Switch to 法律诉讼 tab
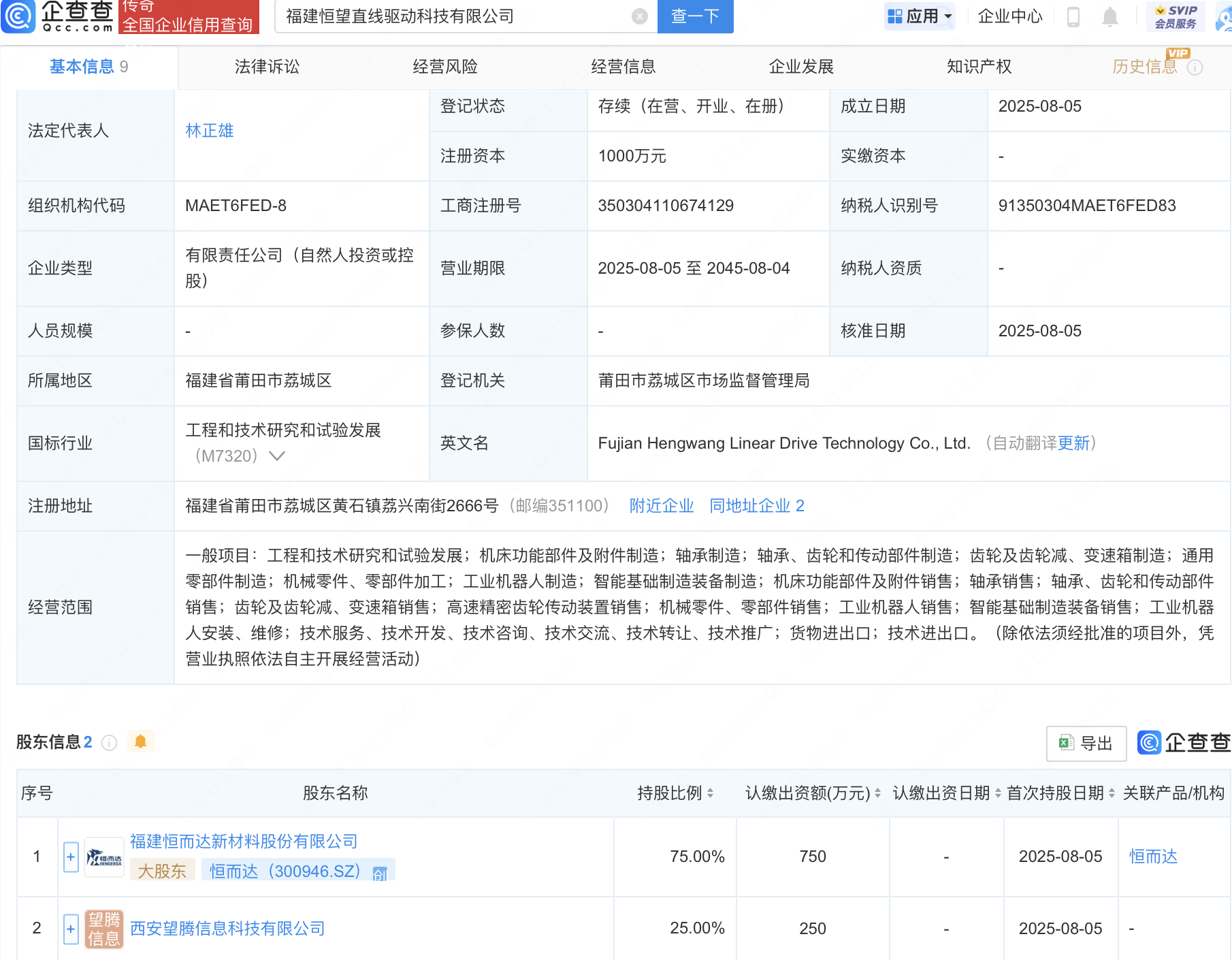 267,67
